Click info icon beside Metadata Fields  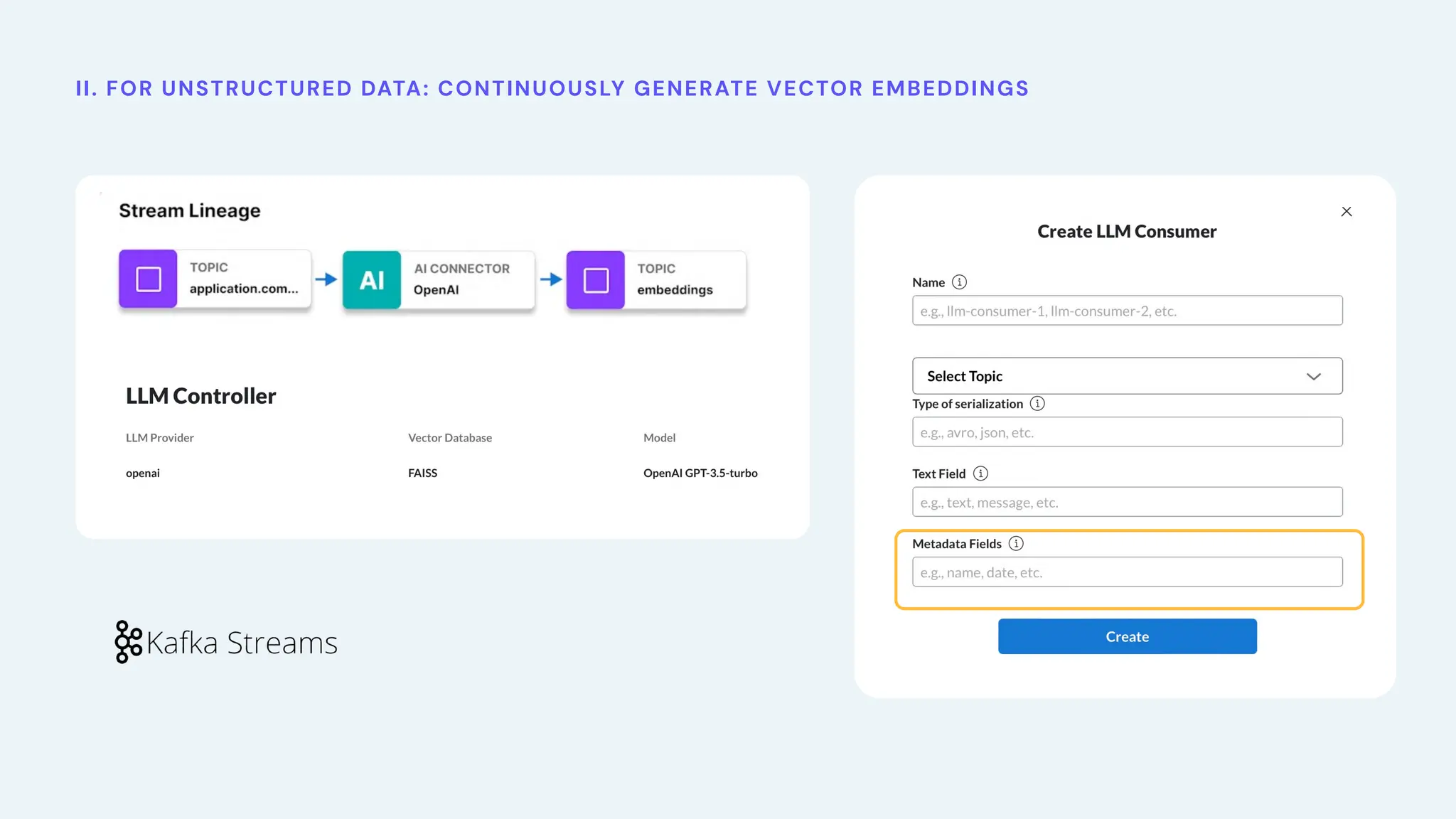[1016, 544]
